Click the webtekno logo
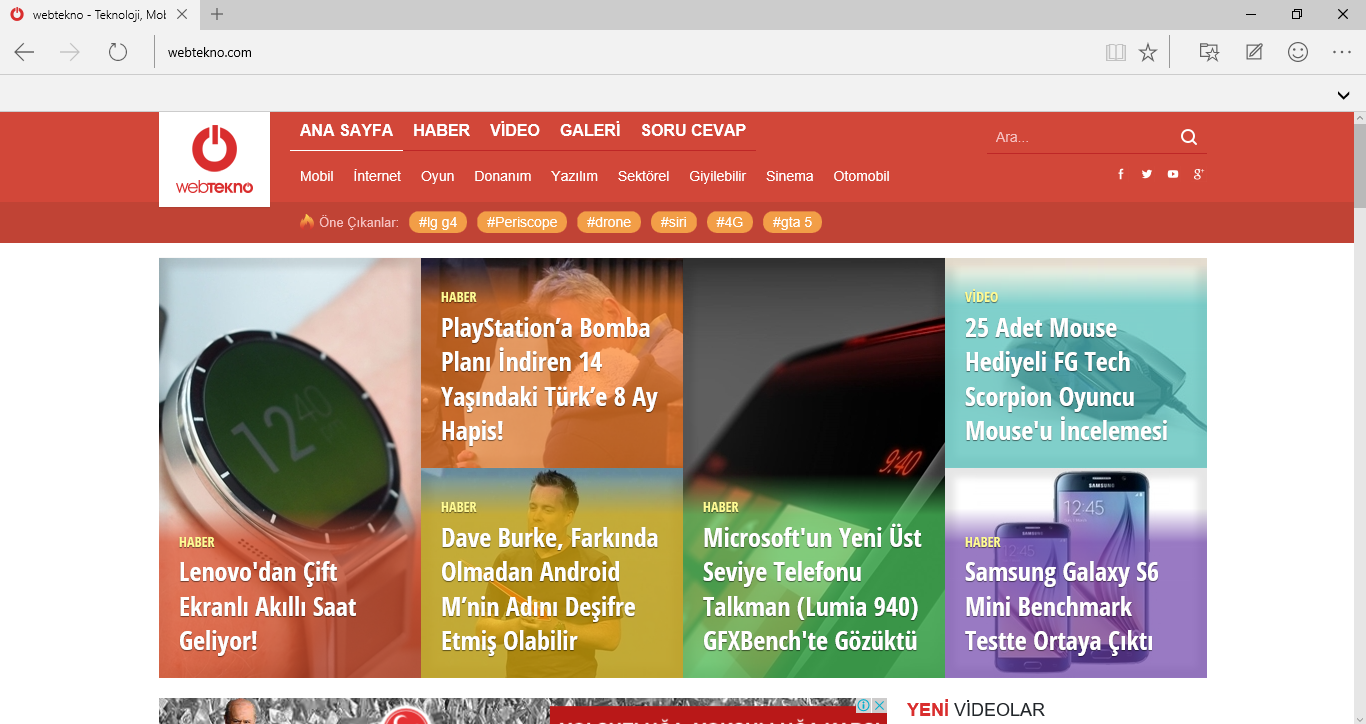The image size is (1366, 724). pos(214,160)
